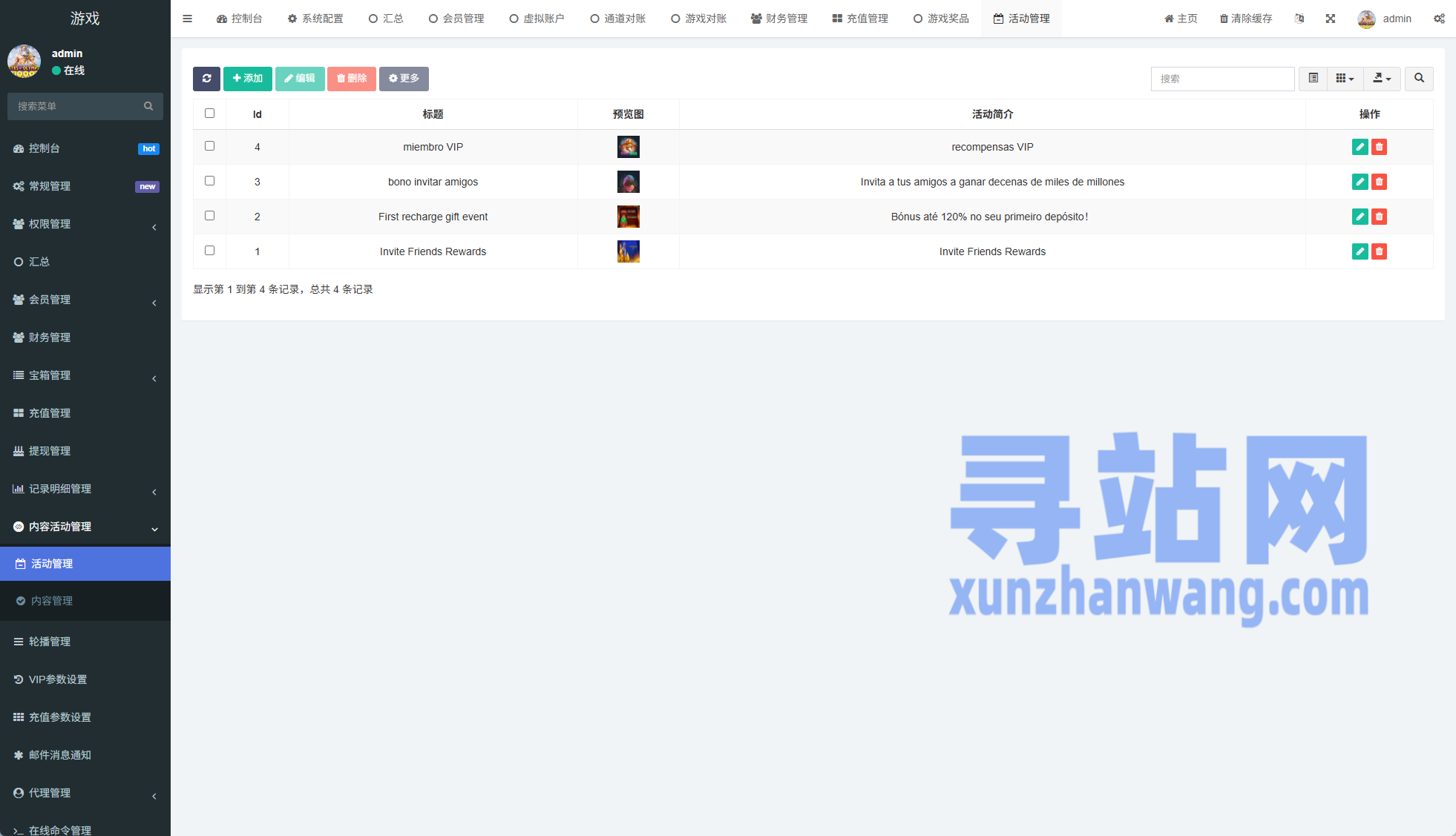The width and height of the screenshot is (1456, 836).
Task: Open preview image of bono invitar amigos
Action: coord(628,182)
